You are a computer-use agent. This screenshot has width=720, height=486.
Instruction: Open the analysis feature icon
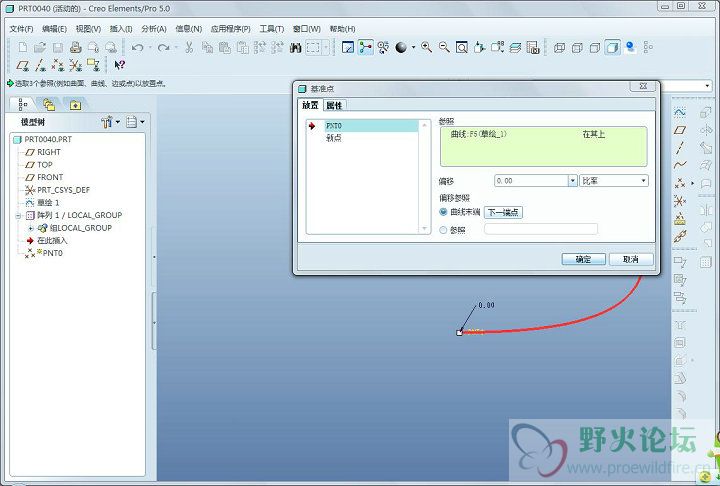[680, 219]
